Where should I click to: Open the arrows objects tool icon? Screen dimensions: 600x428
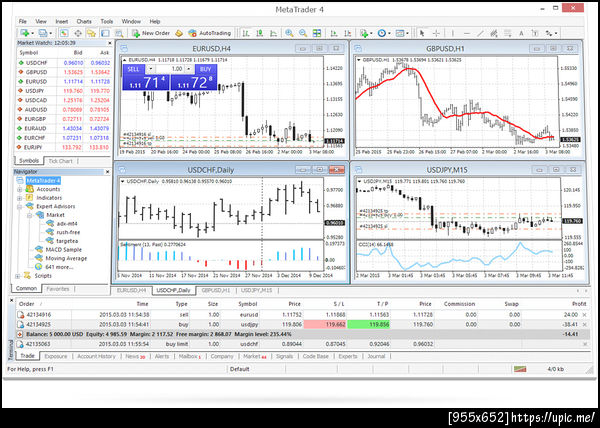pos(549,33)
